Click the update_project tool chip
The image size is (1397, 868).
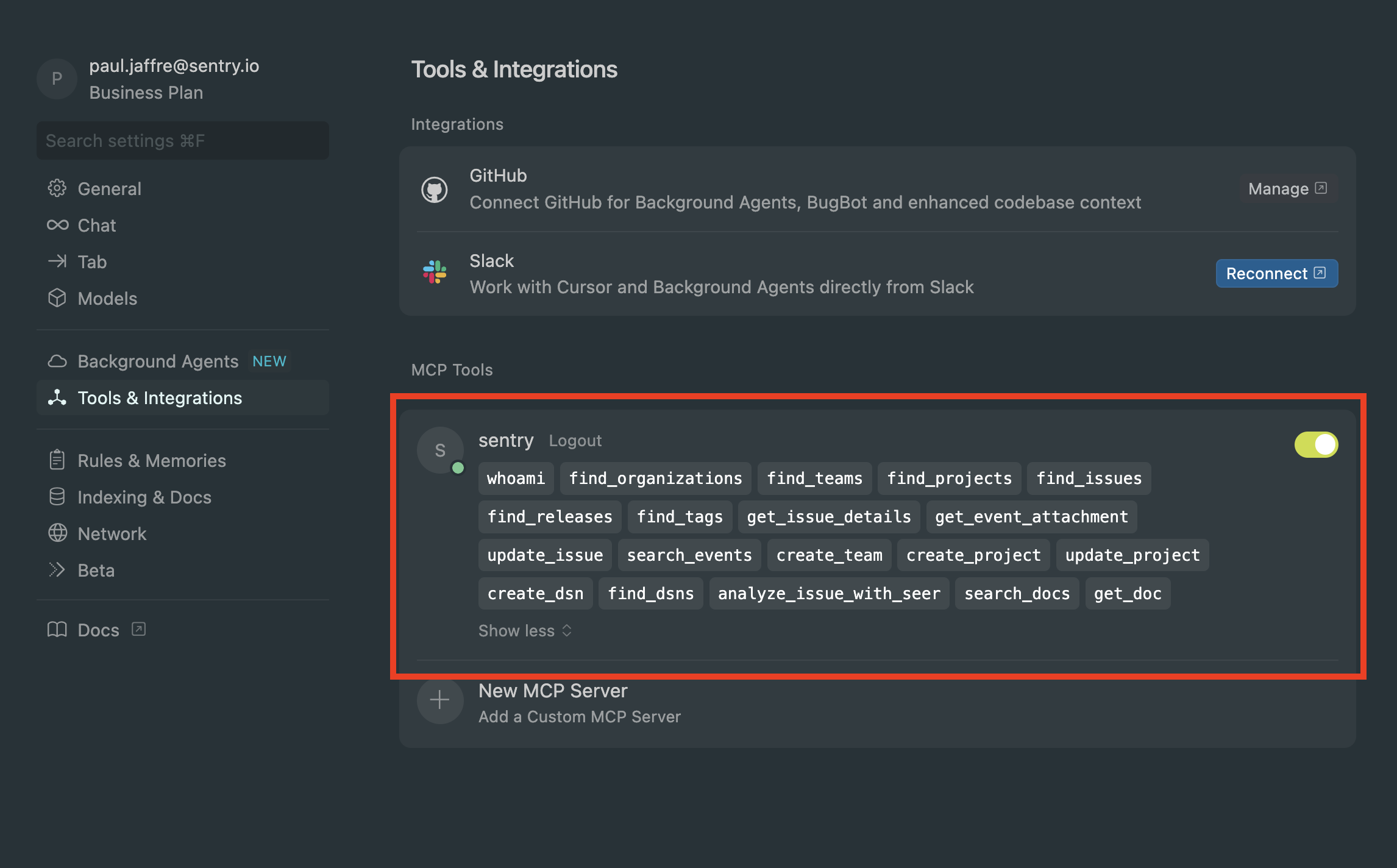click(1132, 555)
